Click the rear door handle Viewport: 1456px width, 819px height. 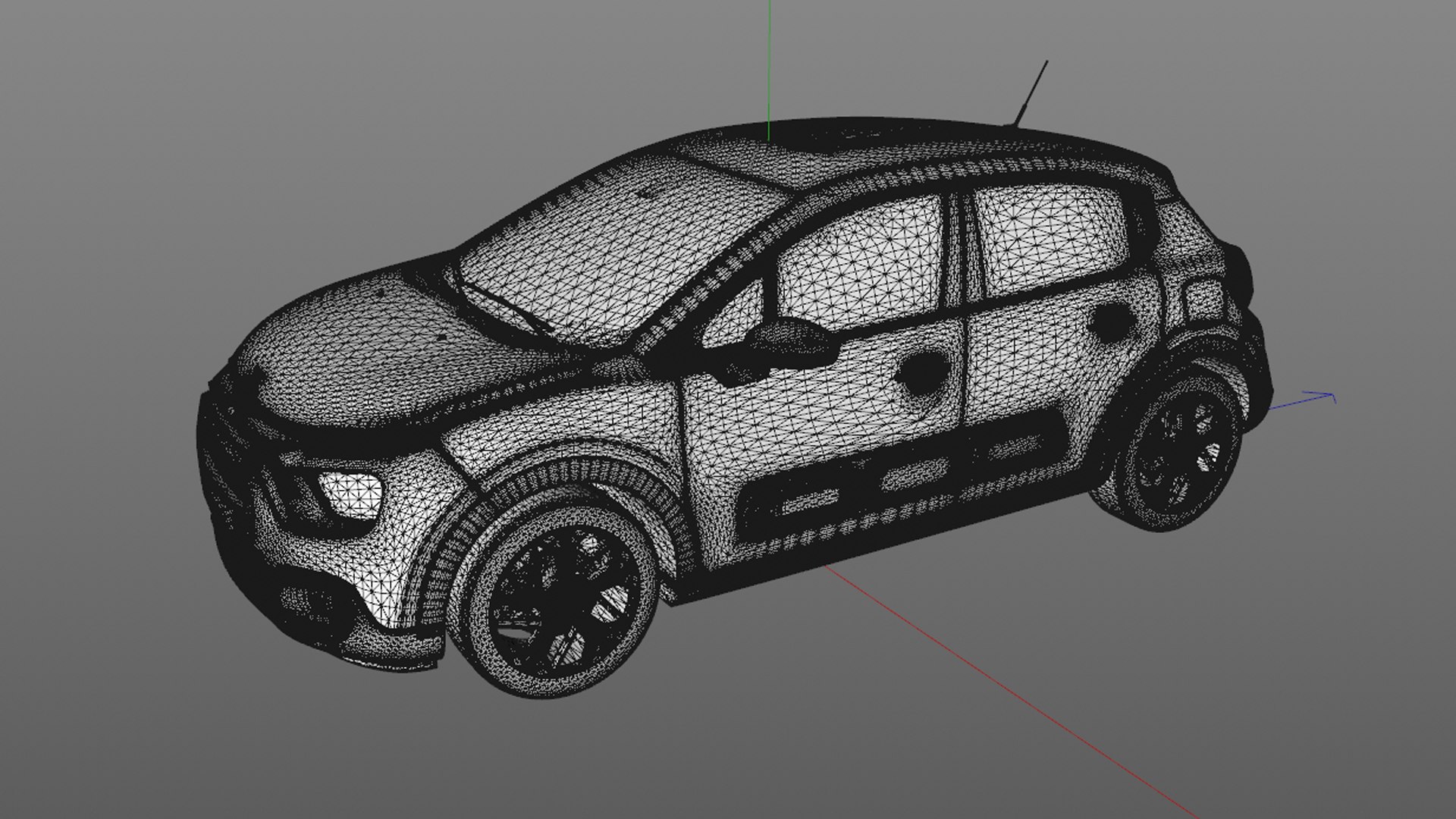pos(1111,321)
